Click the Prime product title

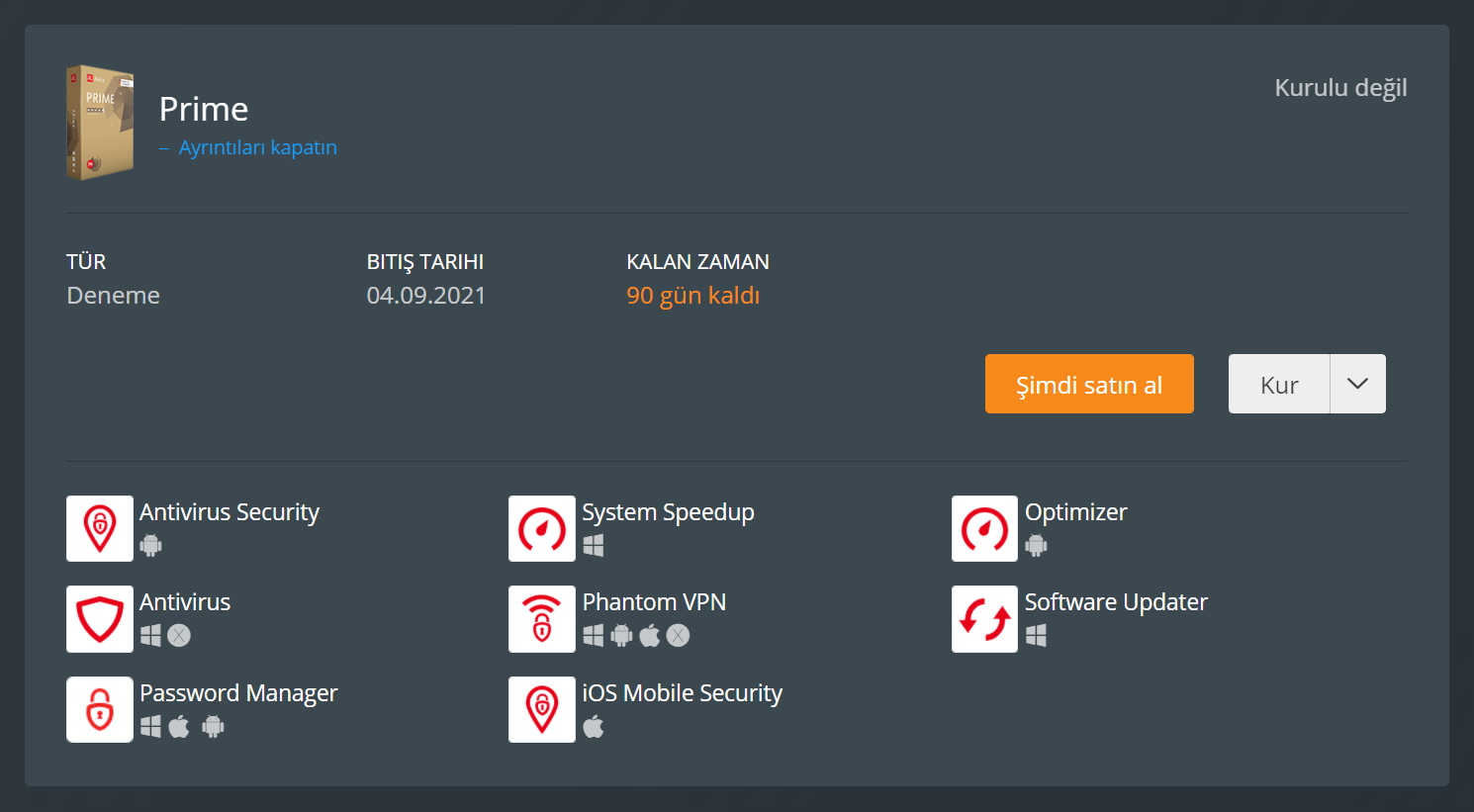[x=204, y=109]
